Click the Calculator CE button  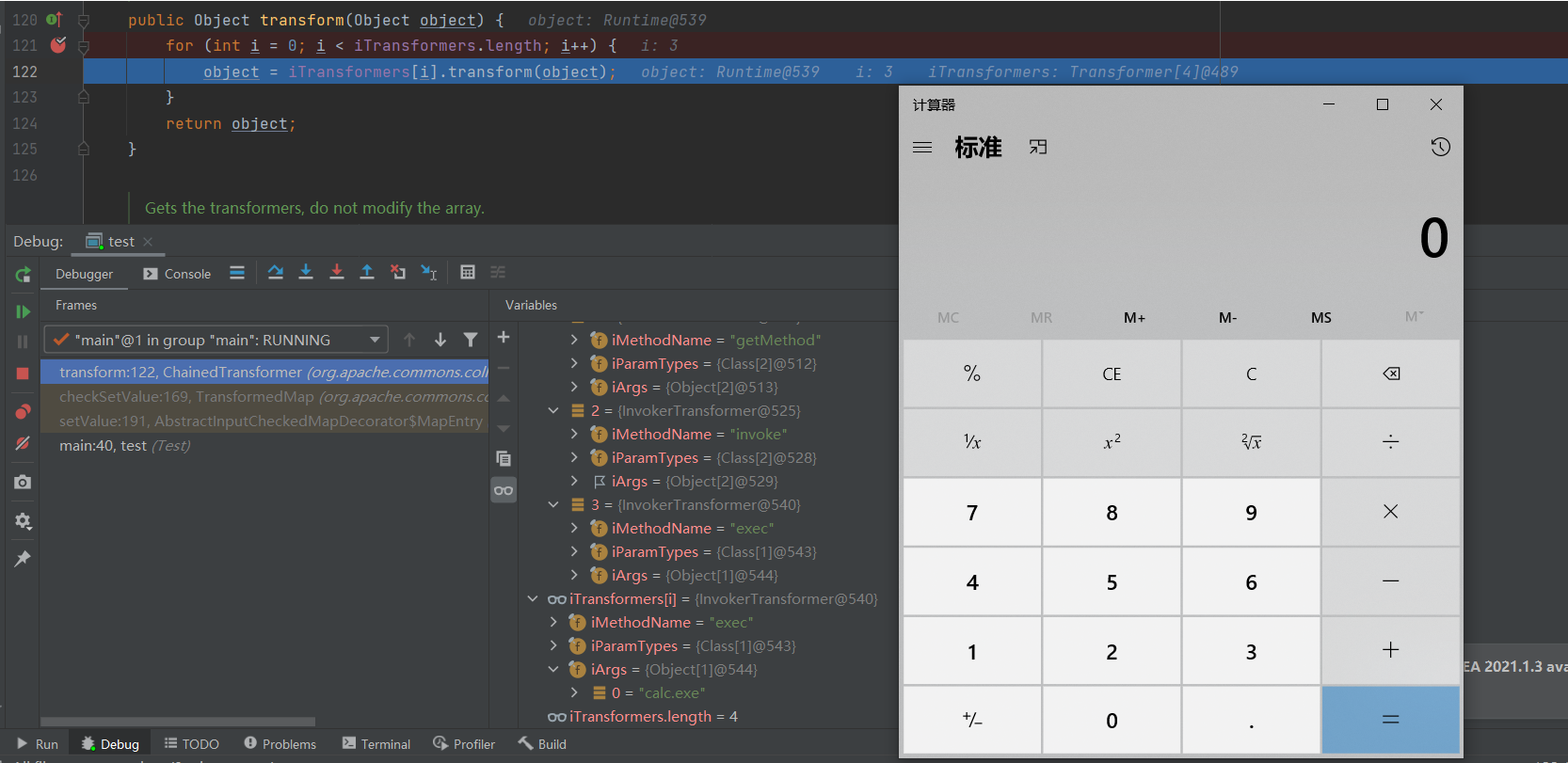tap(1112, 374)
